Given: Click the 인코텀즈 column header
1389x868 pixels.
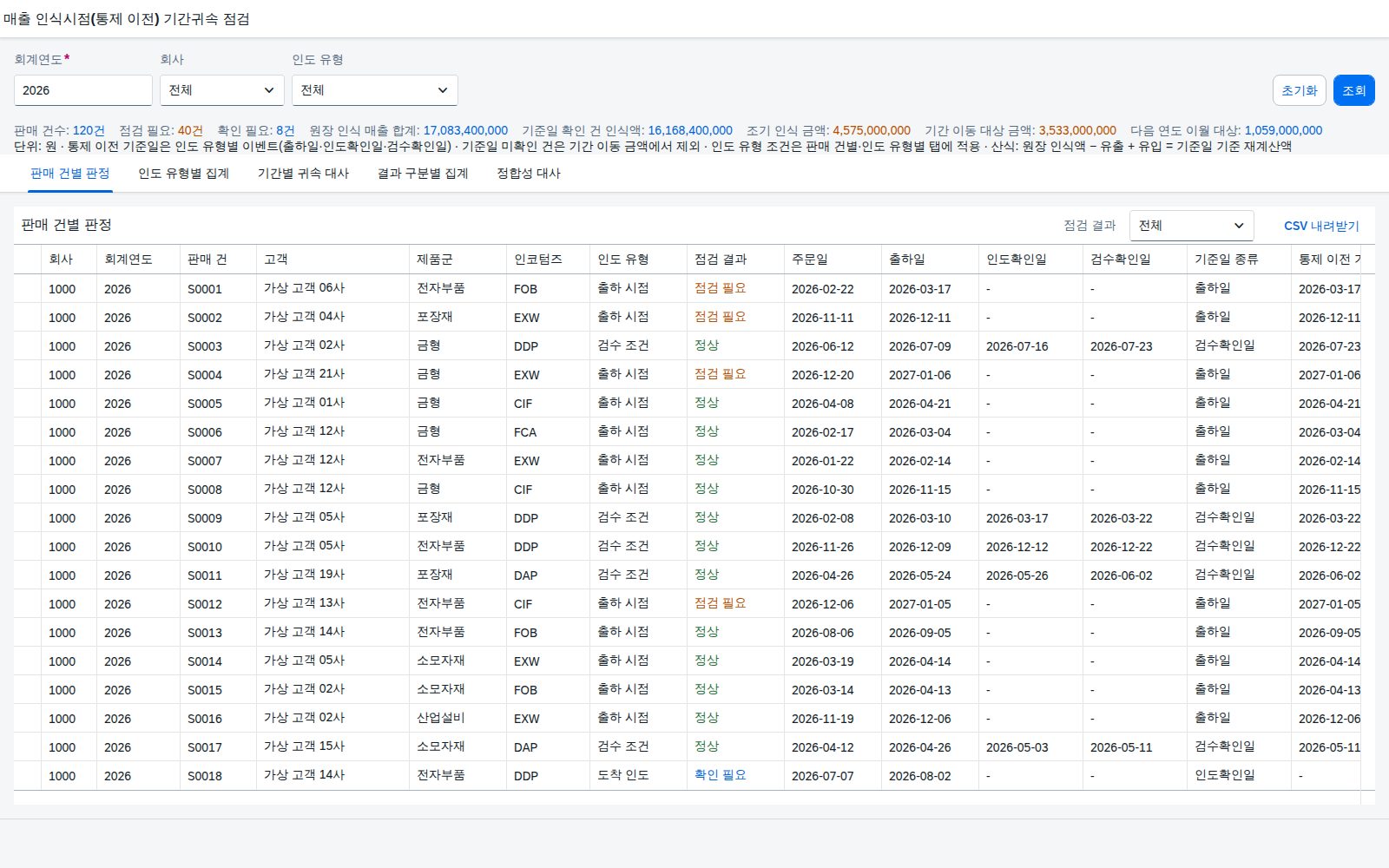Looking at the screenshot, I should click(548, 260).
